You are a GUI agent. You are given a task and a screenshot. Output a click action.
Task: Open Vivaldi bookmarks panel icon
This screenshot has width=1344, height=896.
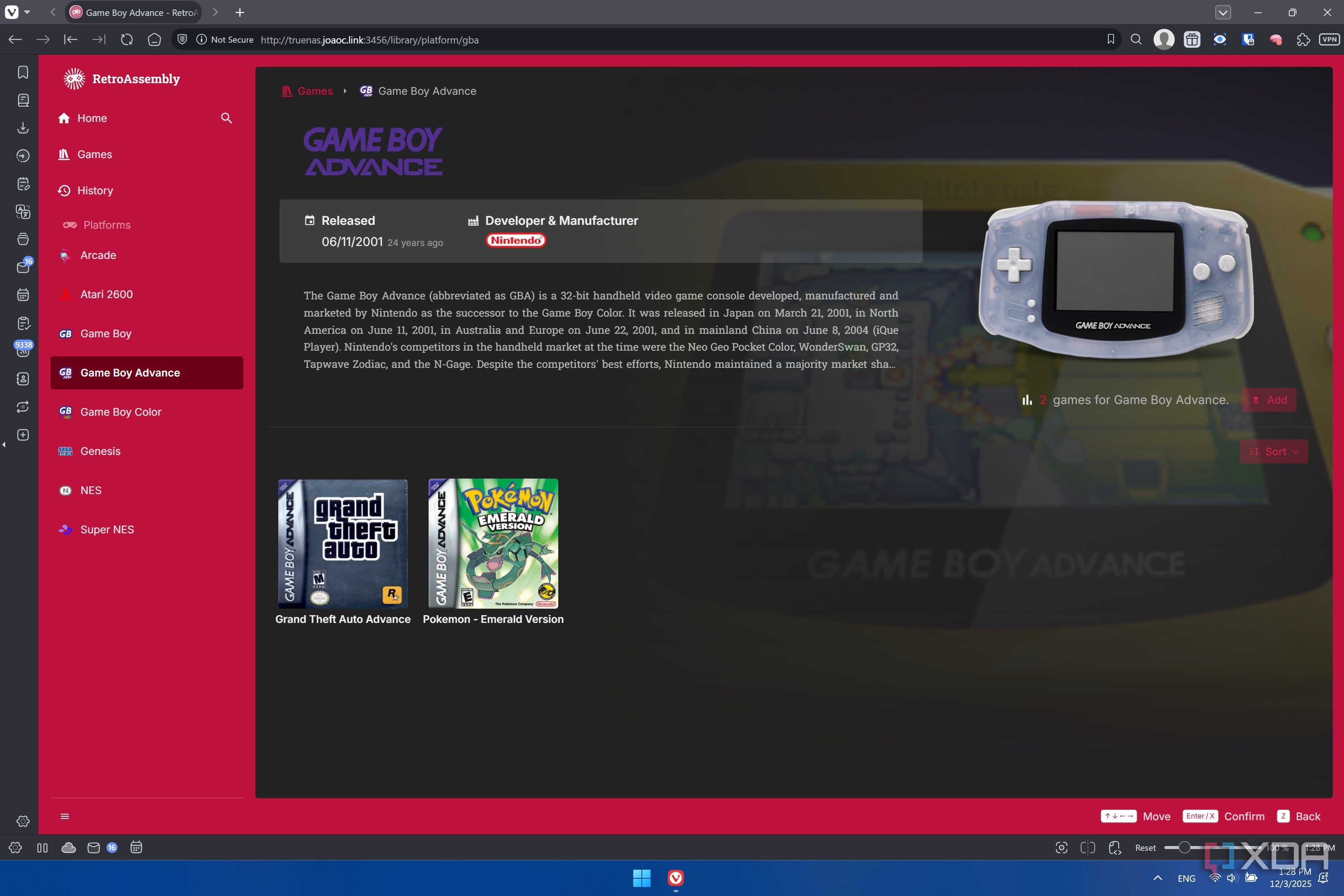23,72
